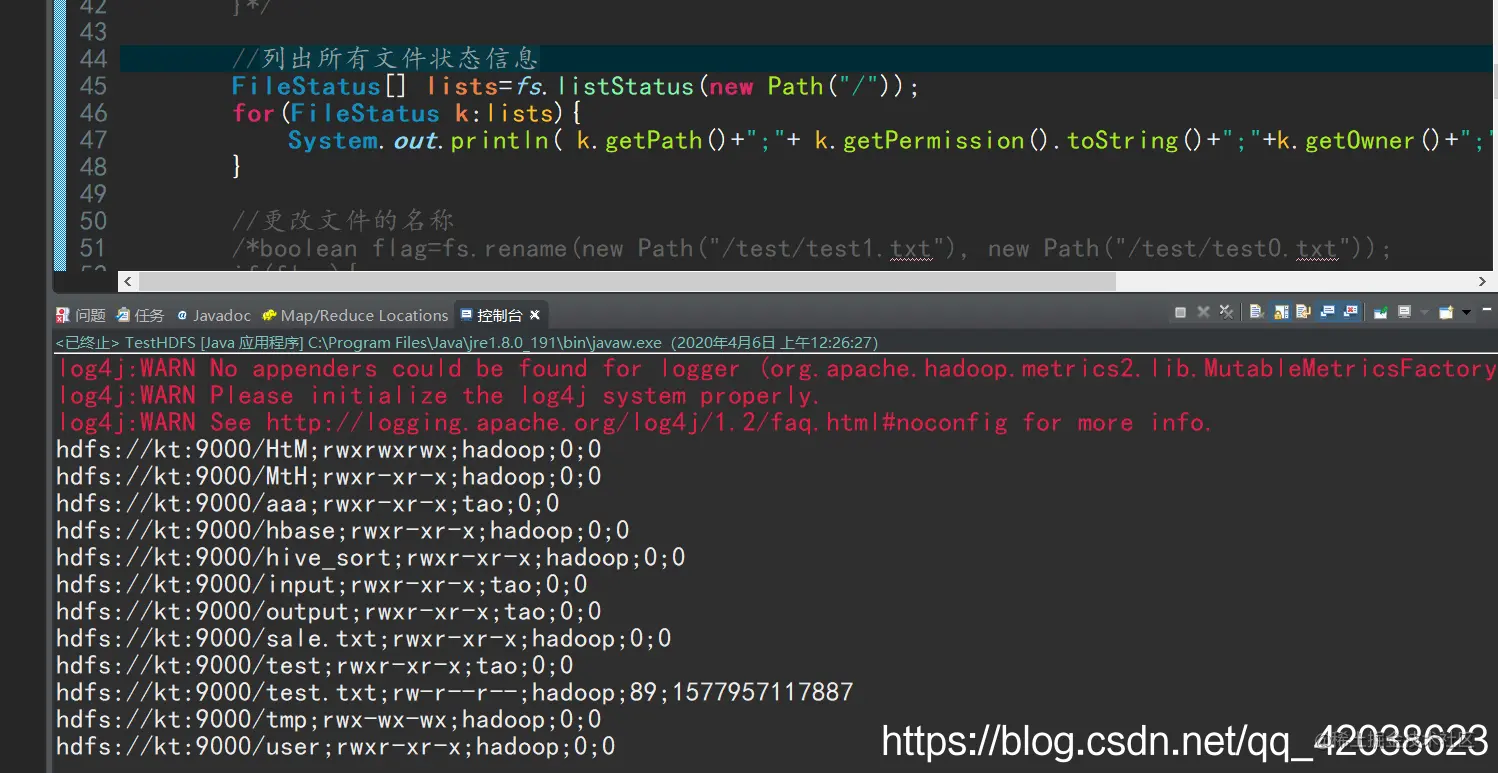Click line number 45 in editor gutter

click(92, 86)
